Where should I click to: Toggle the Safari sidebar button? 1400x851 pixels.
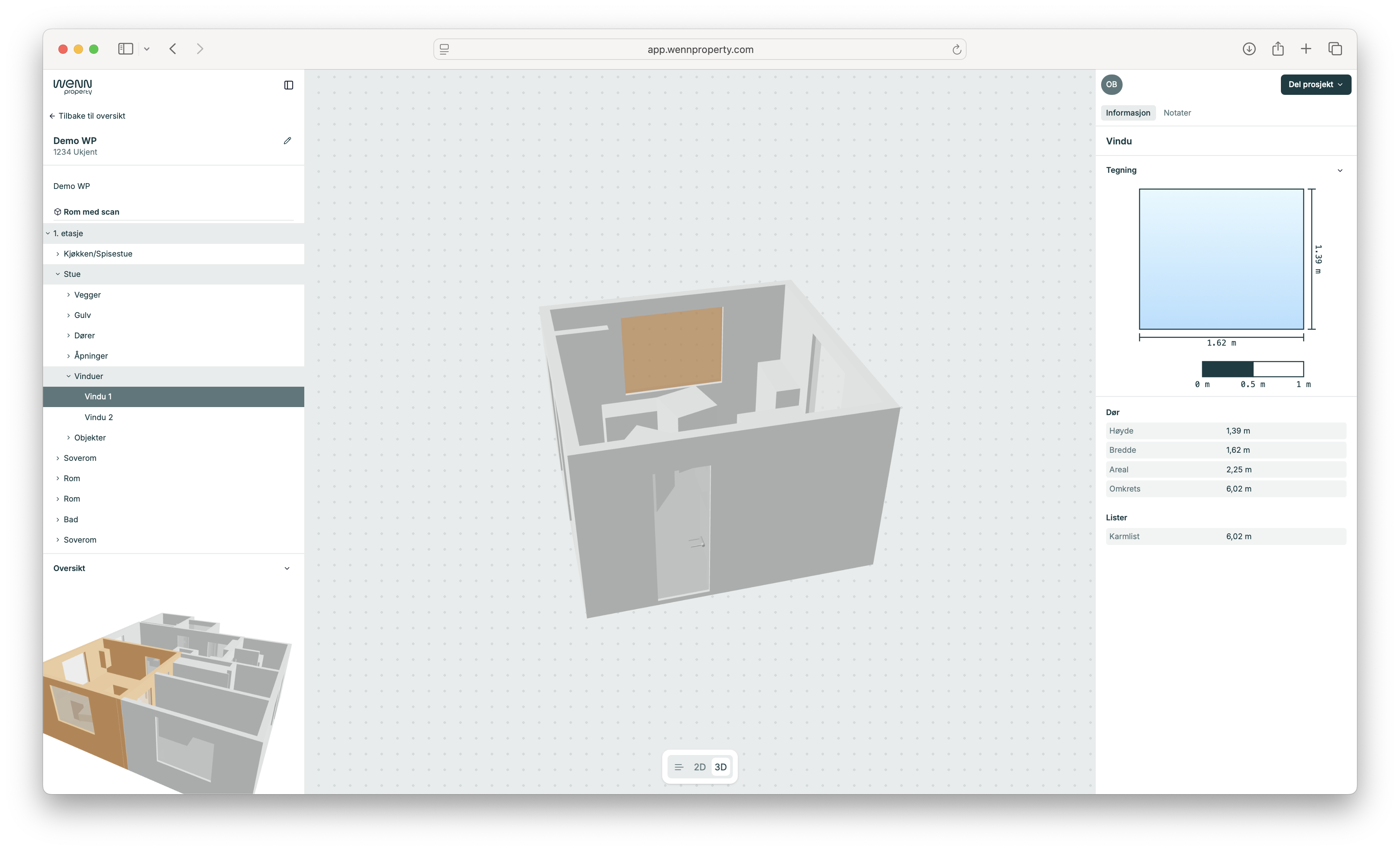(126, 49)
